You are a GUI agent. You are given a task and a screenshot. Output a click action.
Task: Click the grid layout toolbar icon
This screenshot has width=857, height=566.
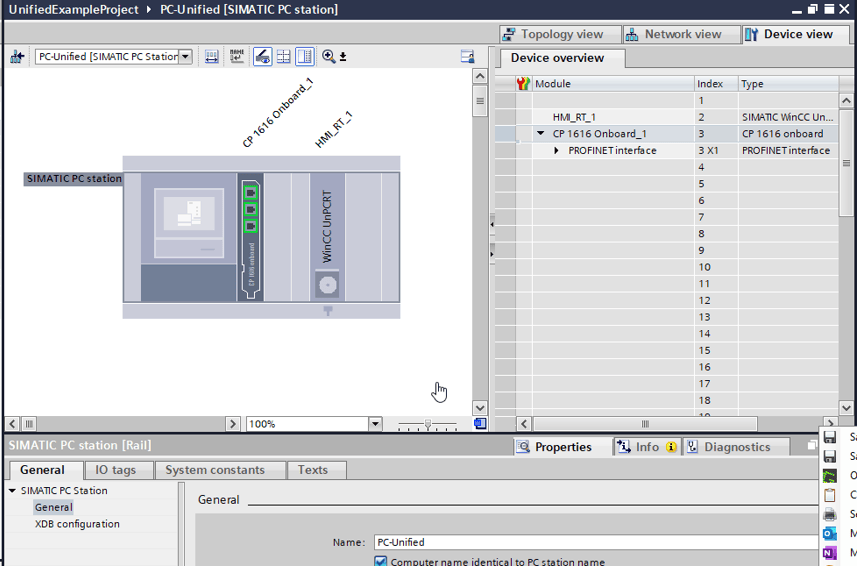(x=283, y=56)
